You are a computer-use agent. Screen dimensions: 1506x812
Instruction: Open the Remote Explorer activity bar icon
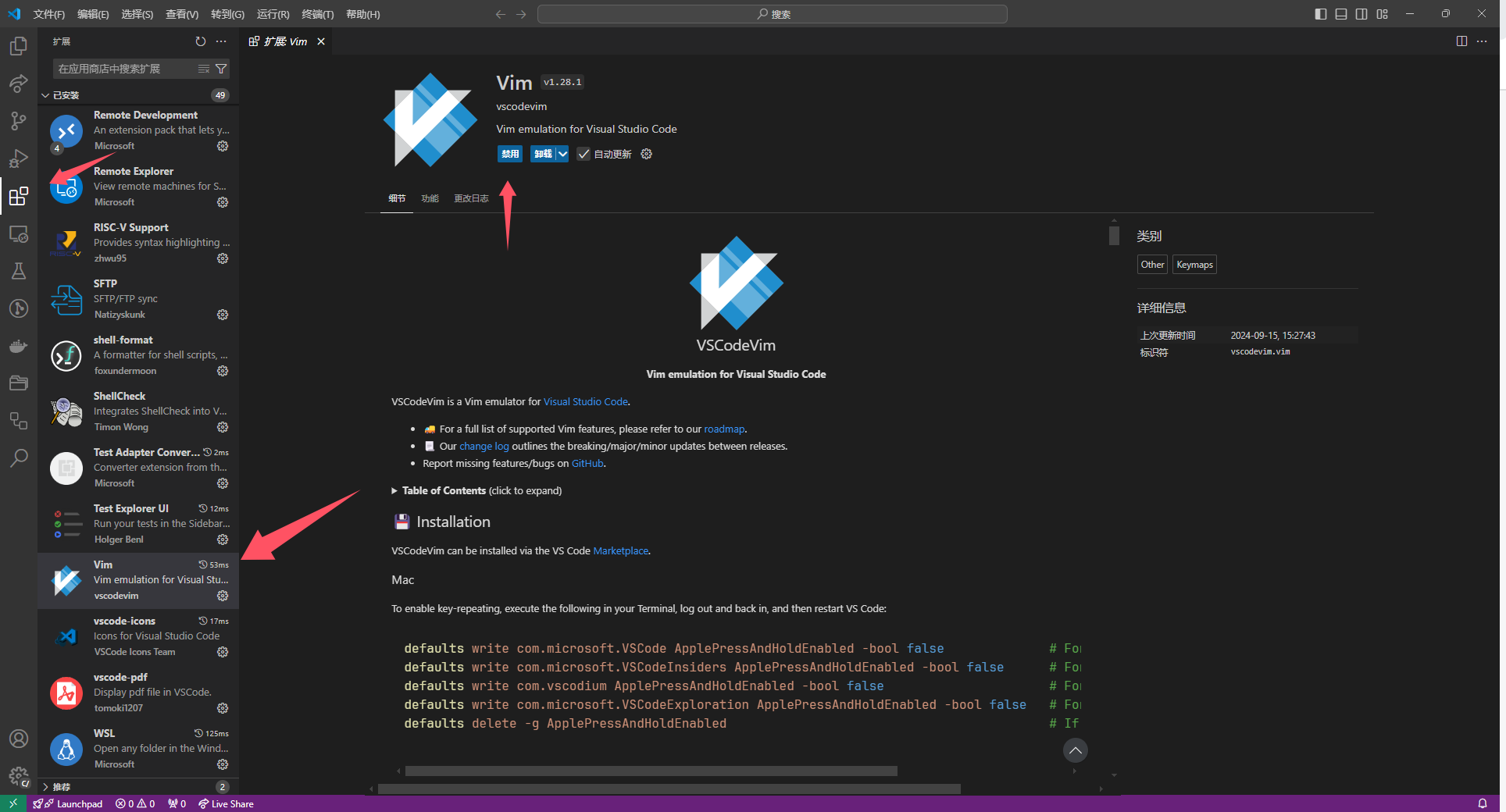tap(19, 233)
